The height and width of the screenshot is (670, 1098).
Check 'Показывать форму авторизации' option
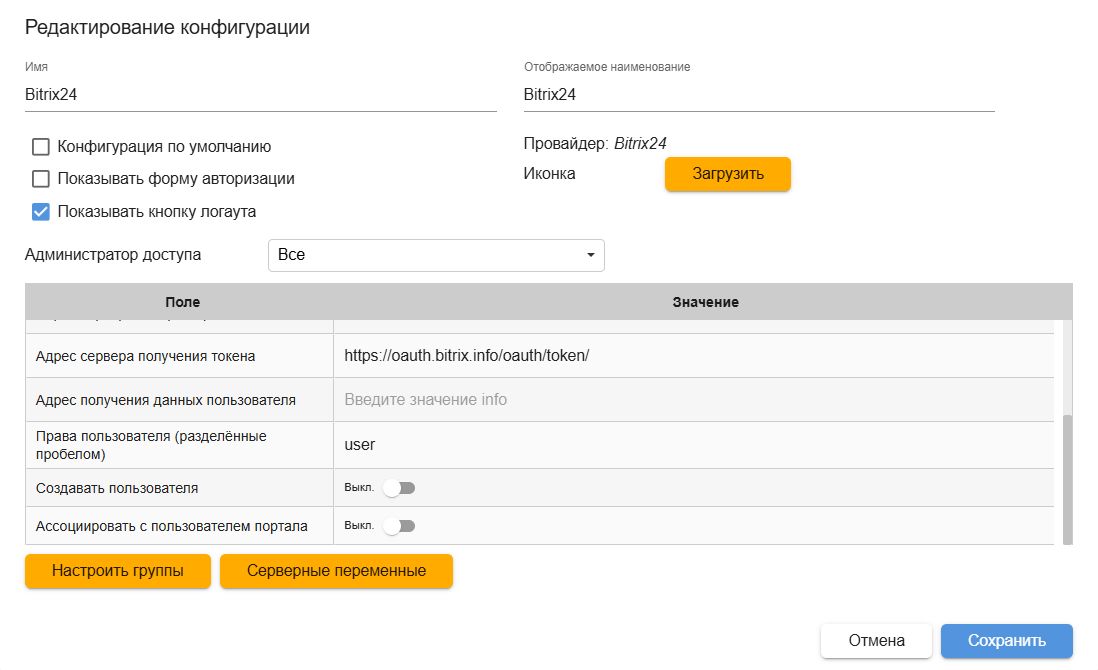[41, 179]
